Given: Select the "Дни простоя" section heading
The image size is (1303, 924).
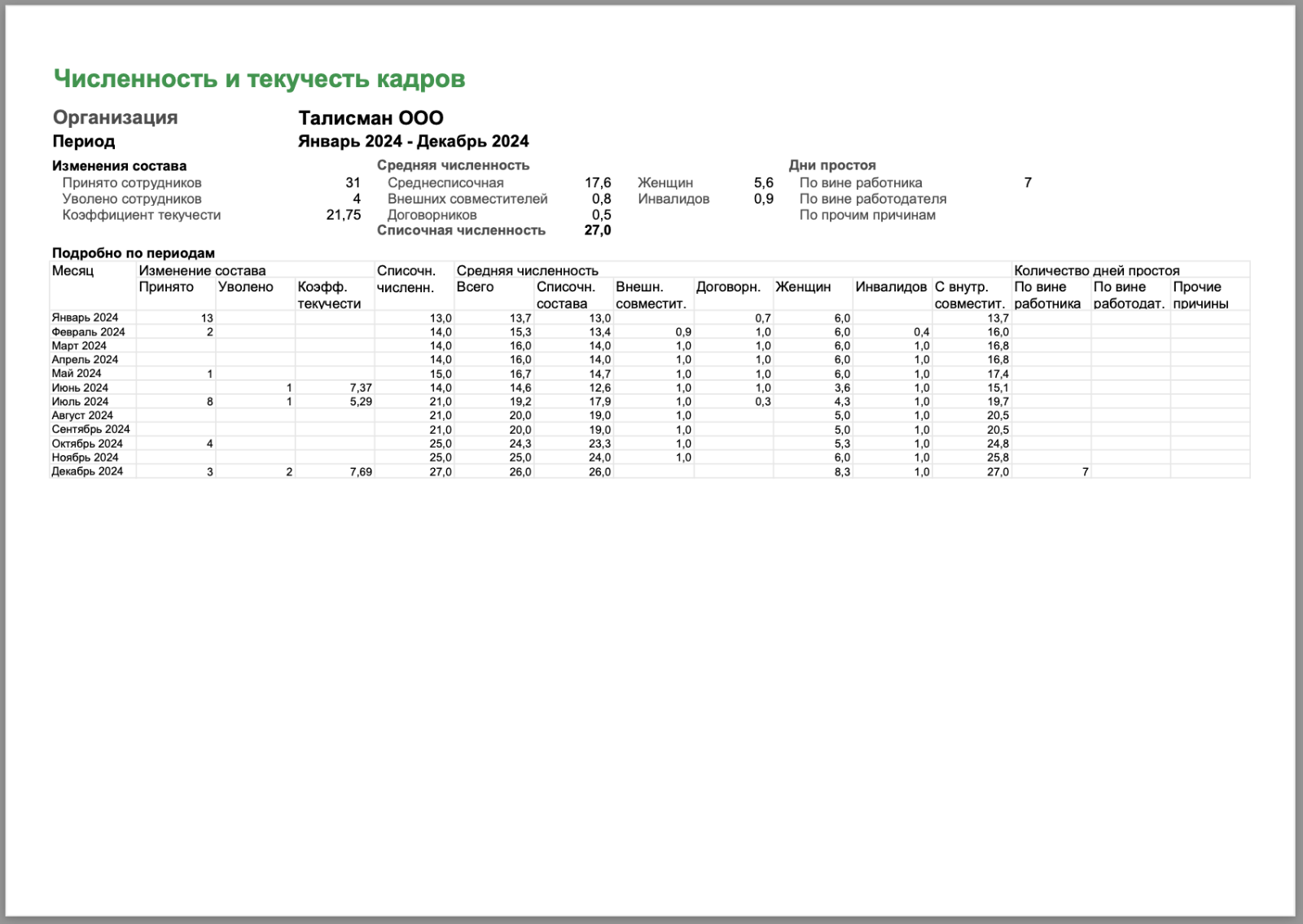Looking at the screenshot, I should coord(831,165).
